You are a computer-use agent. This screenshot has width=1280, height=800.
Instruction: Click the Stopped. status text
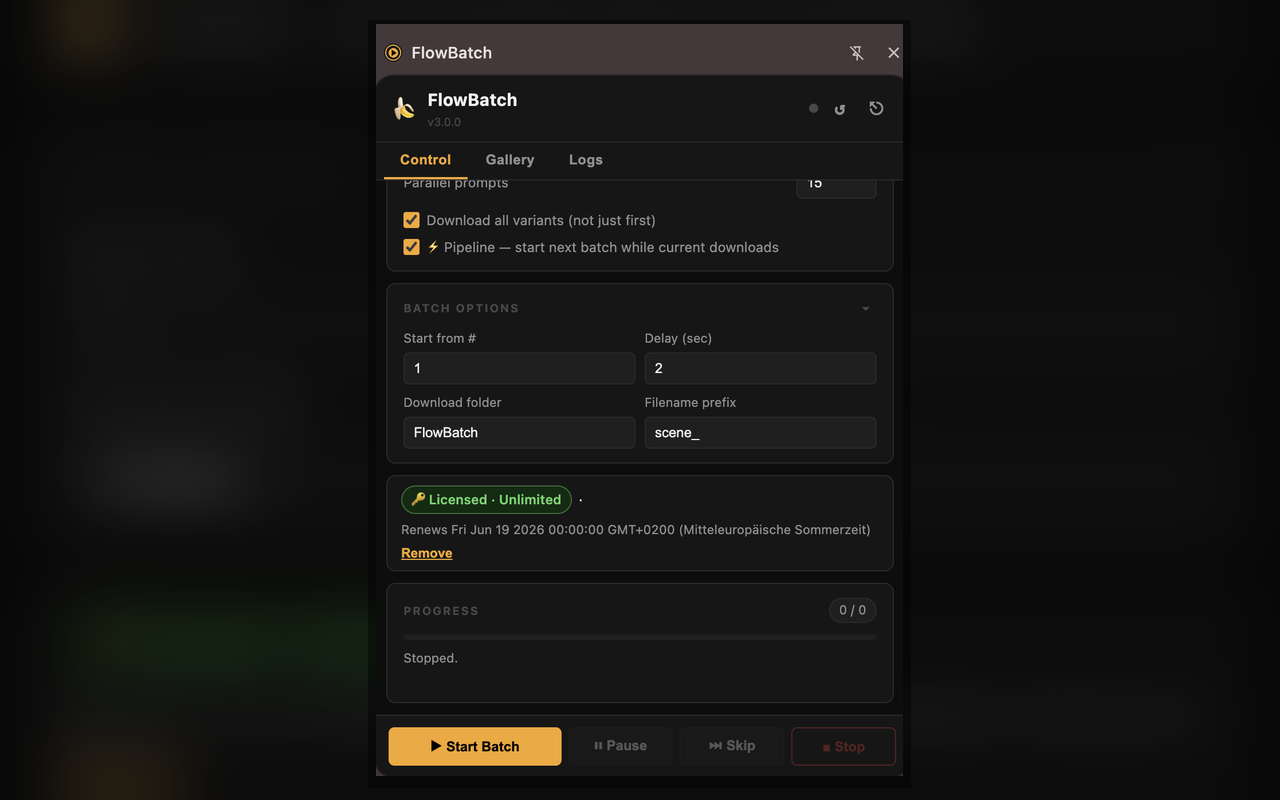tap(431, 658)
